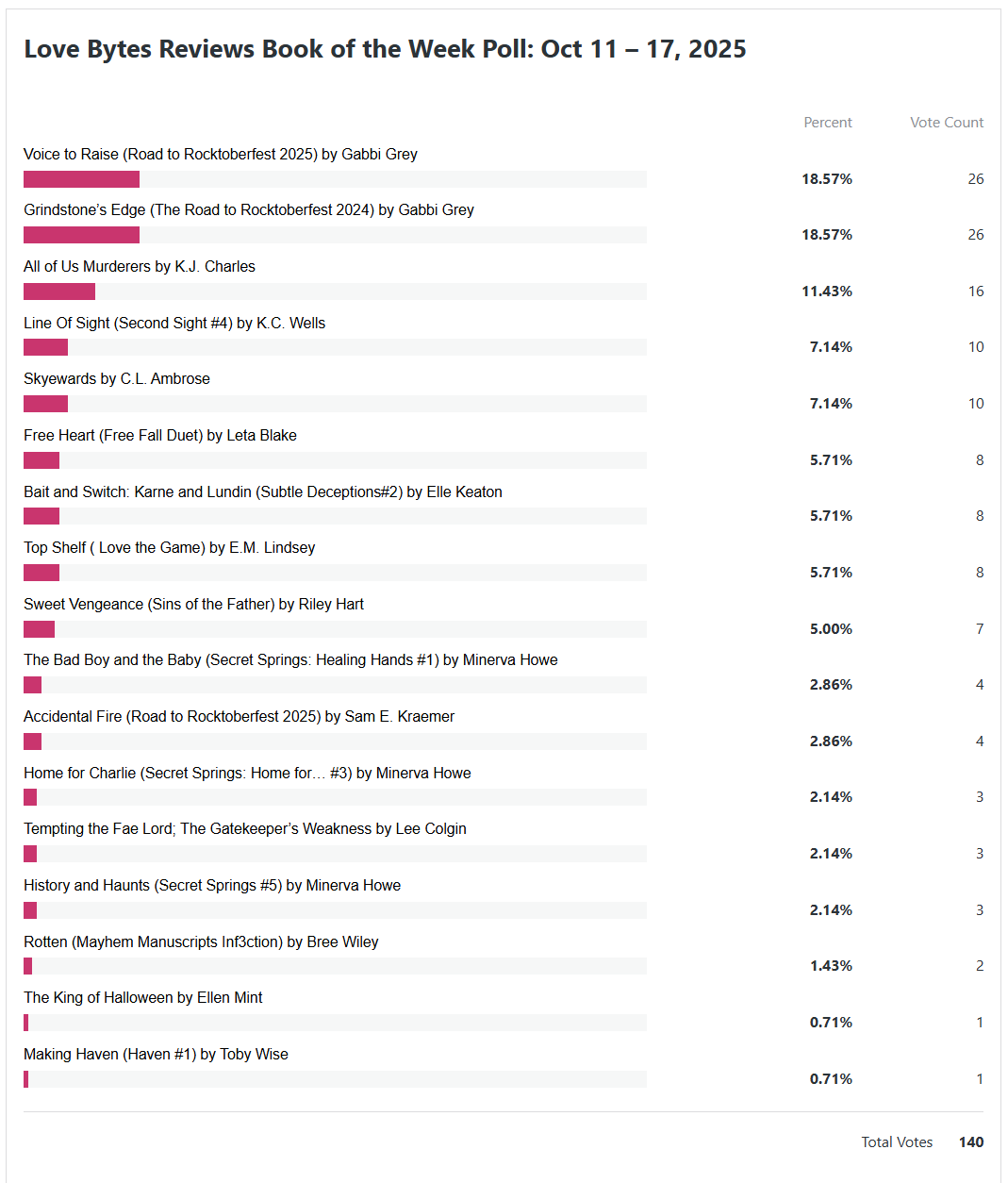Select the 'Voice to Raise' poll entry

(x=221, y=155)
